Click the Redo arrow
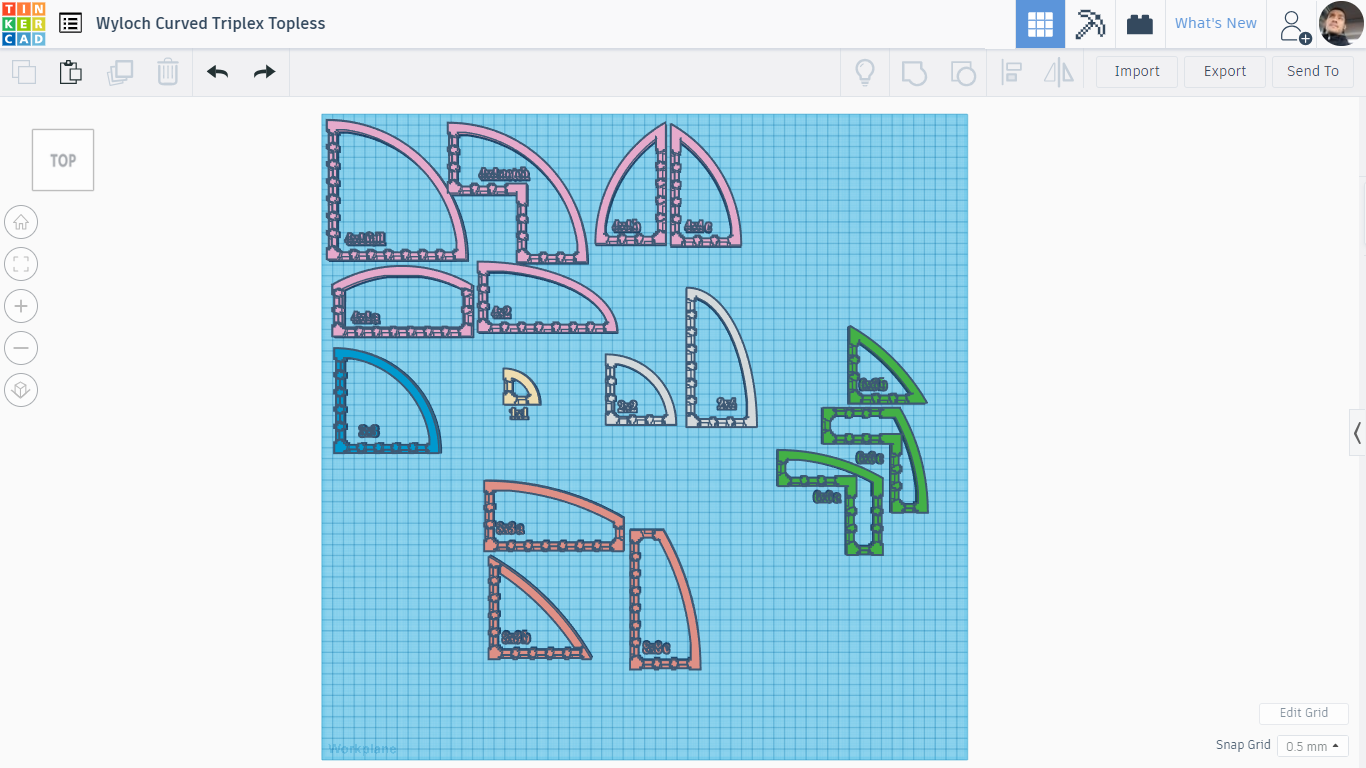1366x768 pixels. point(264,72)
